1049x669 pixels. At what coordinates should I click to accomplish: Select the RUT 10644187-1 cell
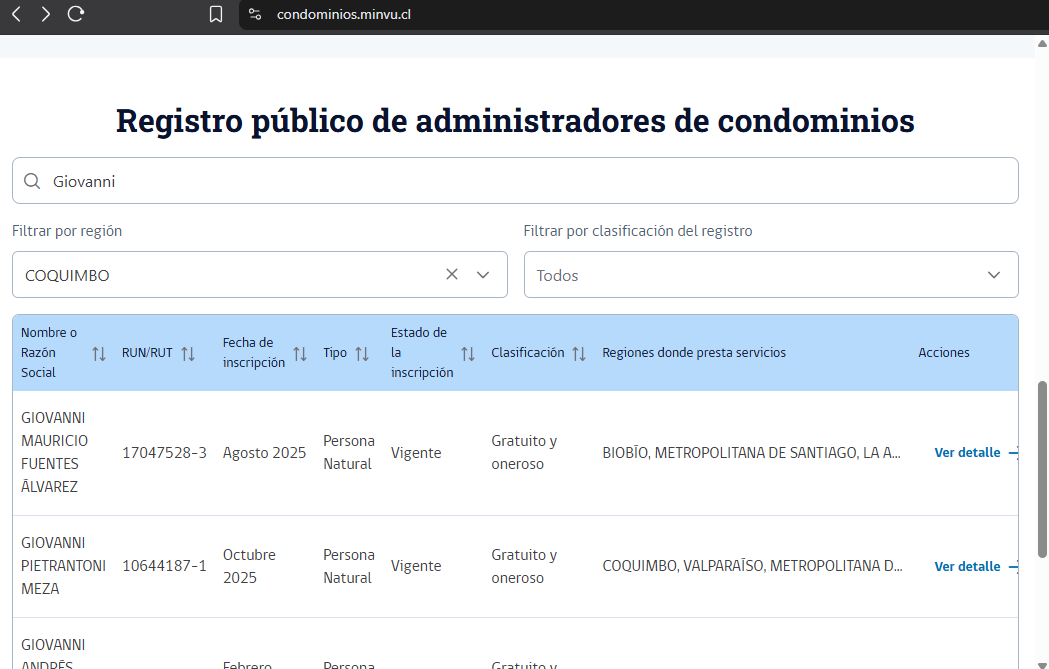pos(164,566)
